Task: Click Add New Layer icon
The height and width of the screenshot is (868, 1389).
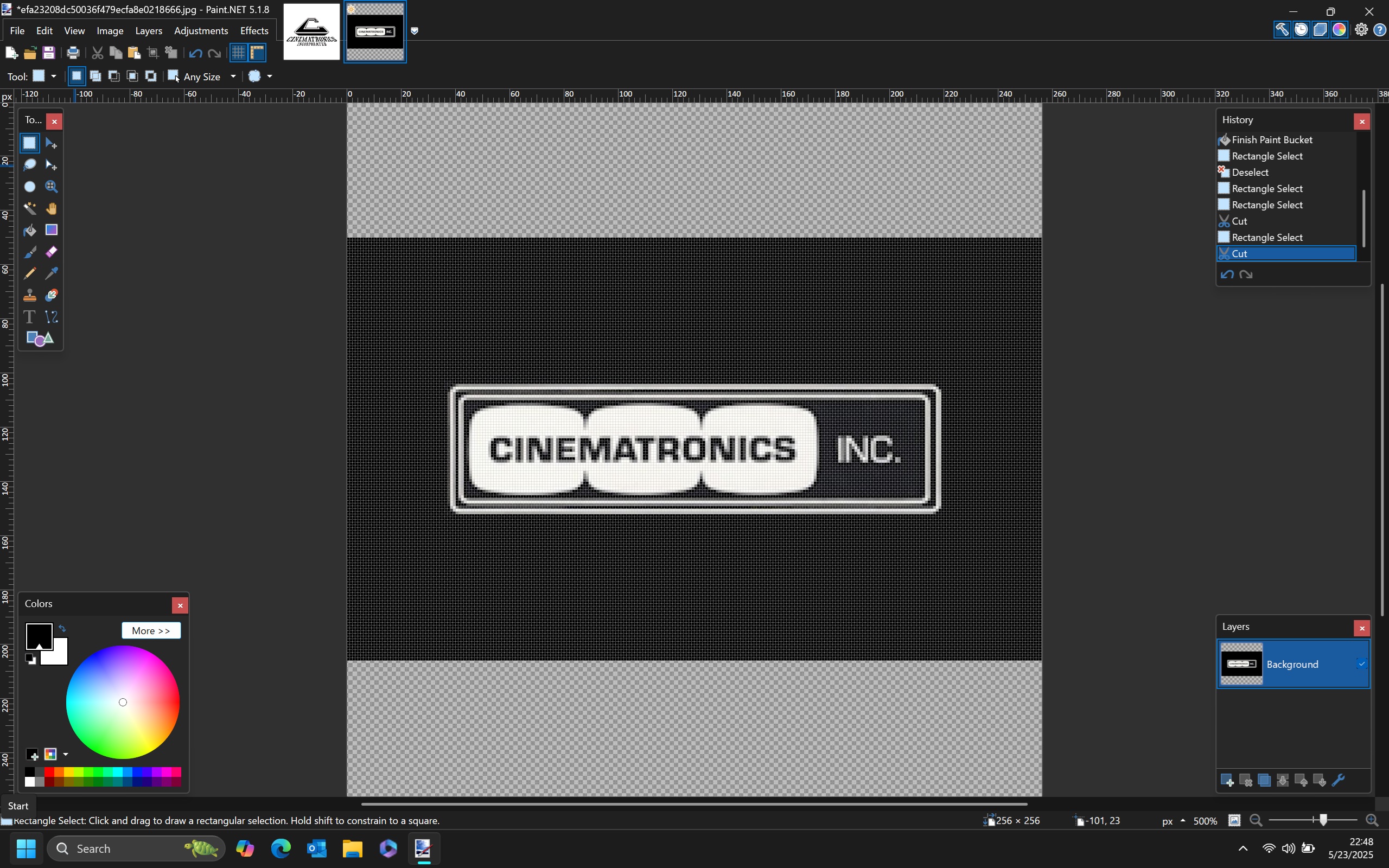Action: point(1227,780)
